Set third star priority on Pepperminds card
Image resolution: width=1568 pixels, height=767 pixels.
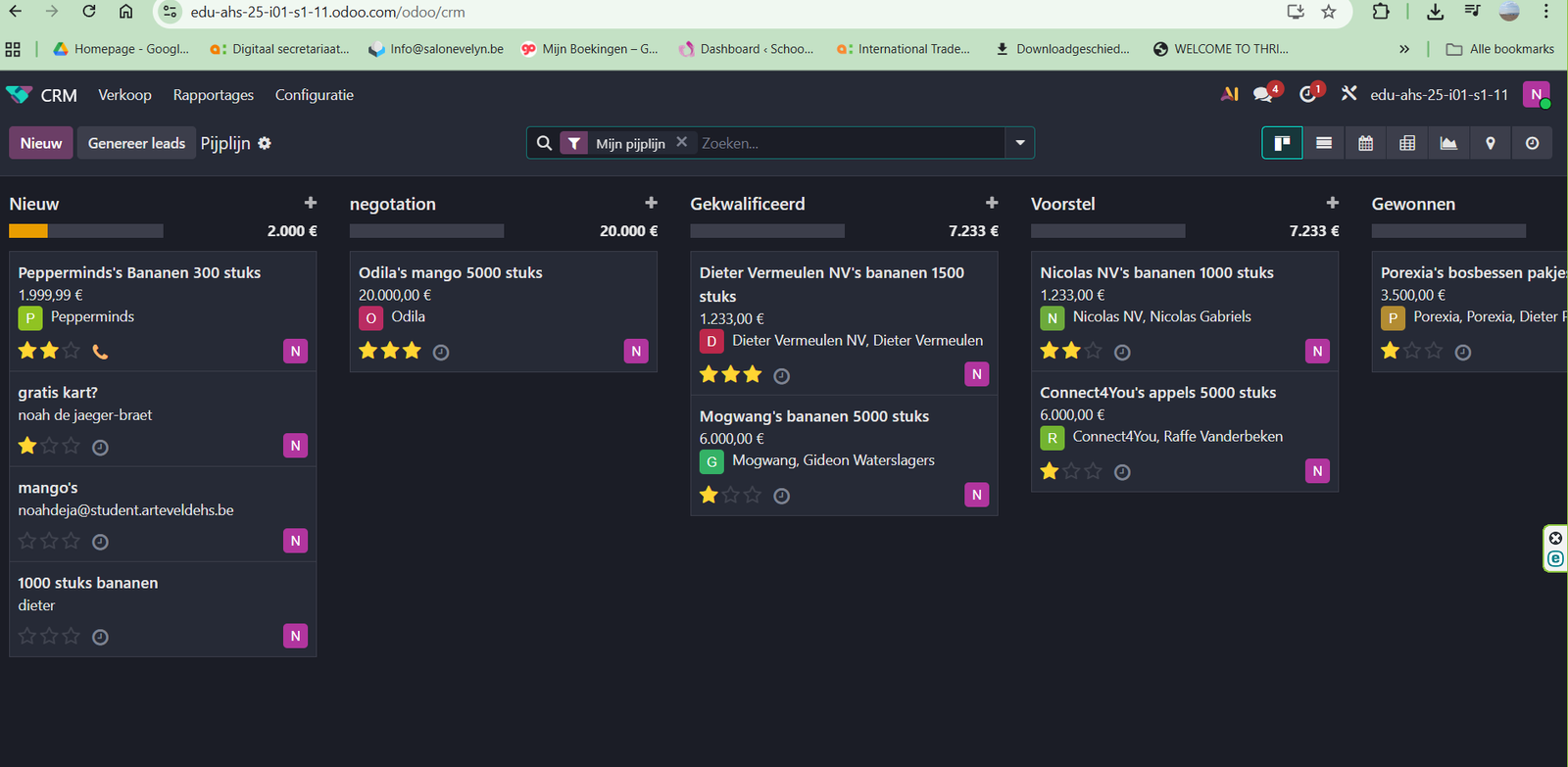[72, 351]
